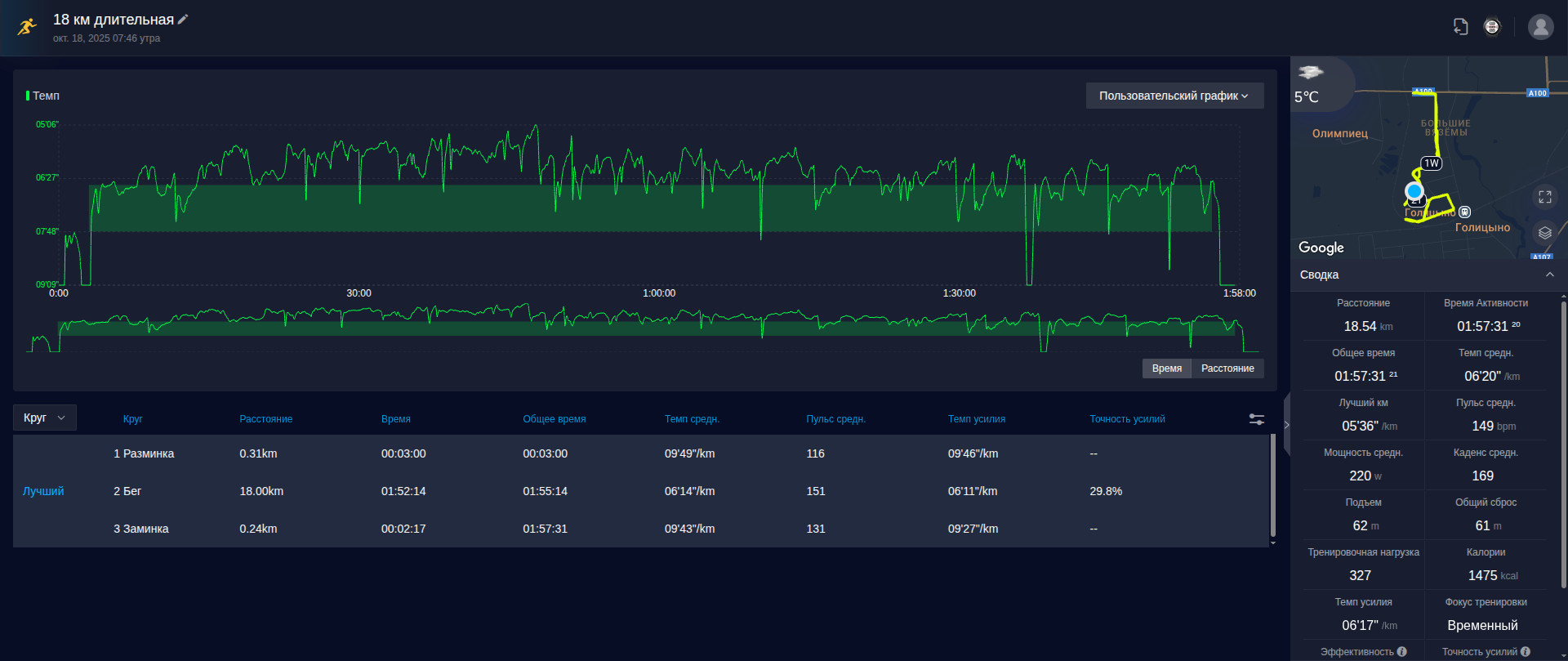Image resolution: width=1568 pixels, height=661 pixels.
Task: Open Пользовательский график dropdown
Action: pos(1174,96)
